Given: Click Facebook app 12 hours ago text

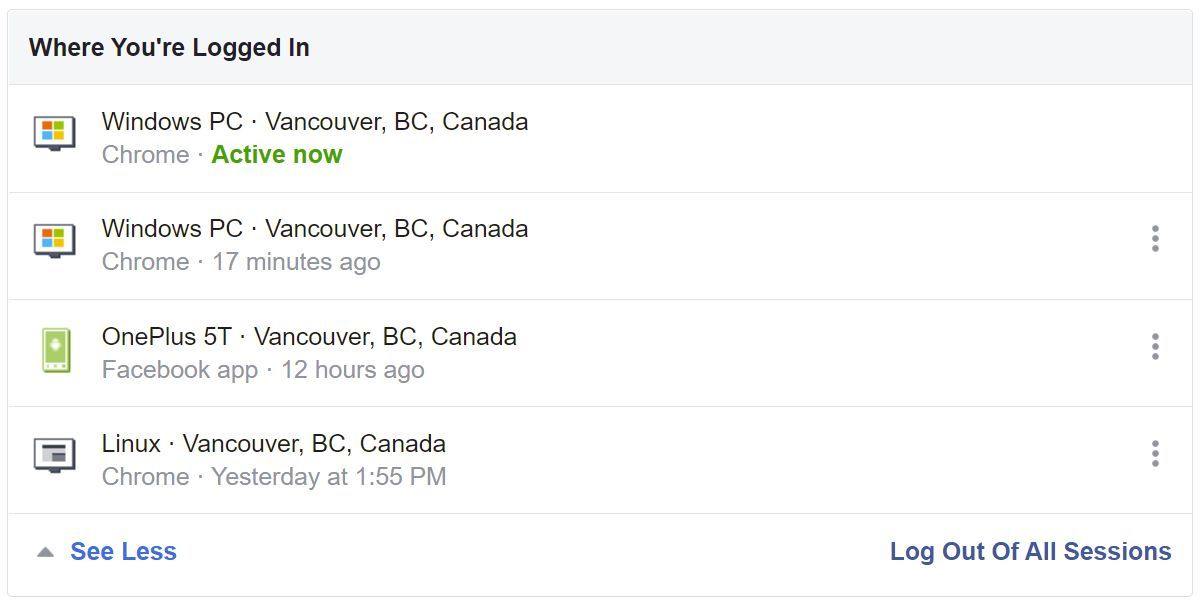Looking at the screenshot, I should [x=263, y=370].
